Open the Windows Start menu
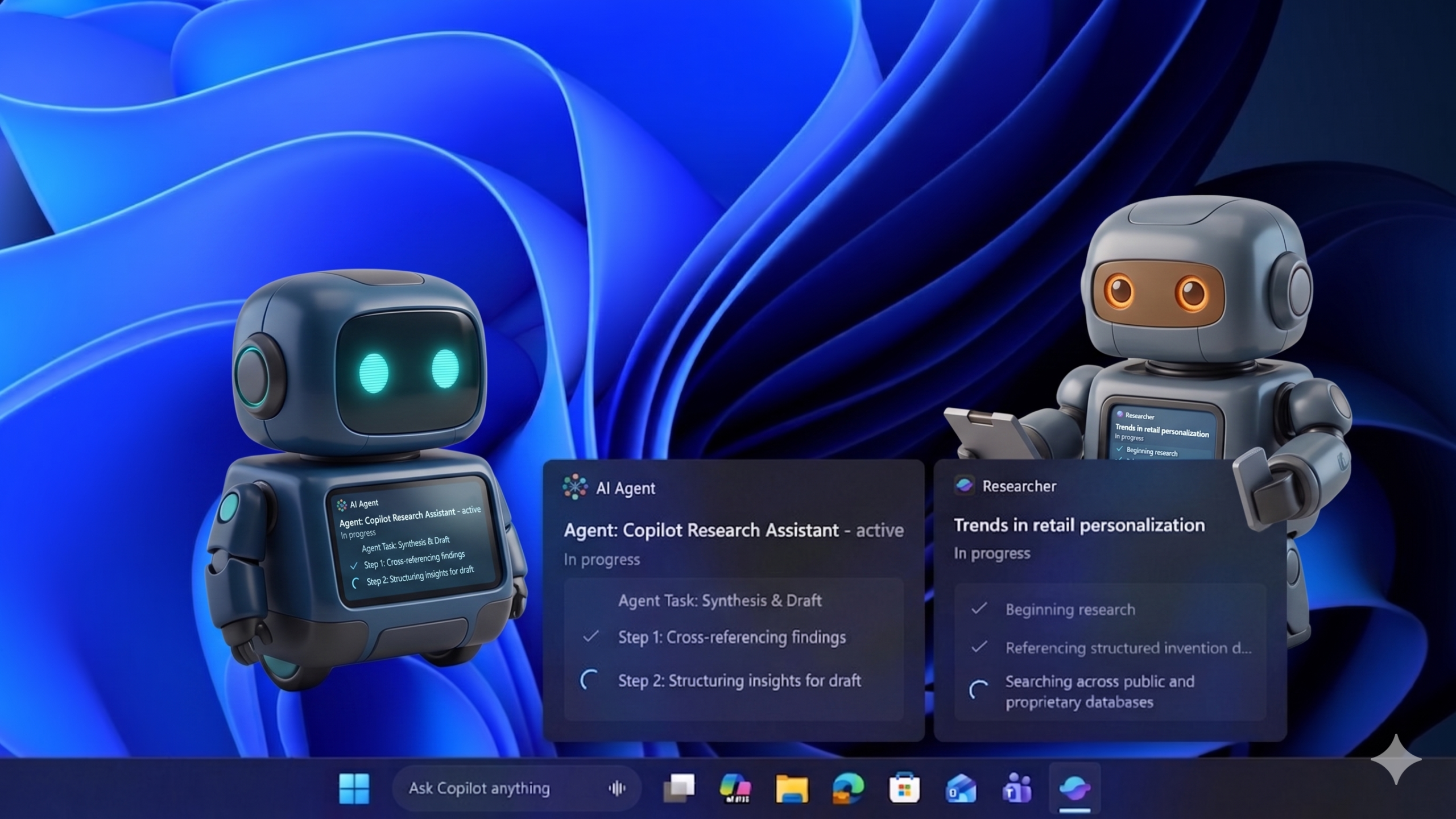The image size is (1456, 819). (x=354, y=788)
